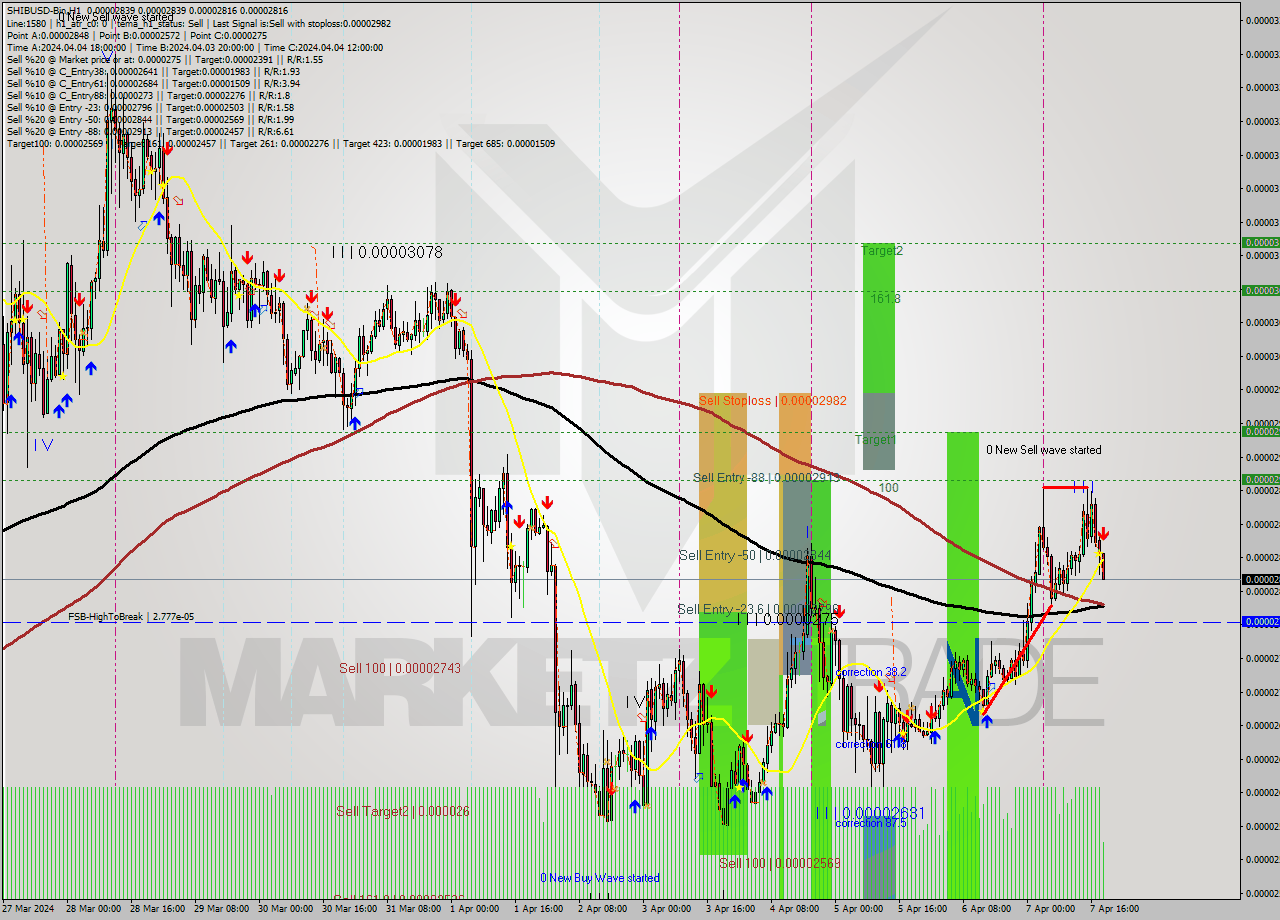Click the '31 Mar 08:00' time axis label
This screenshot has width=1280, height=920.
click(x=413, y=909)
